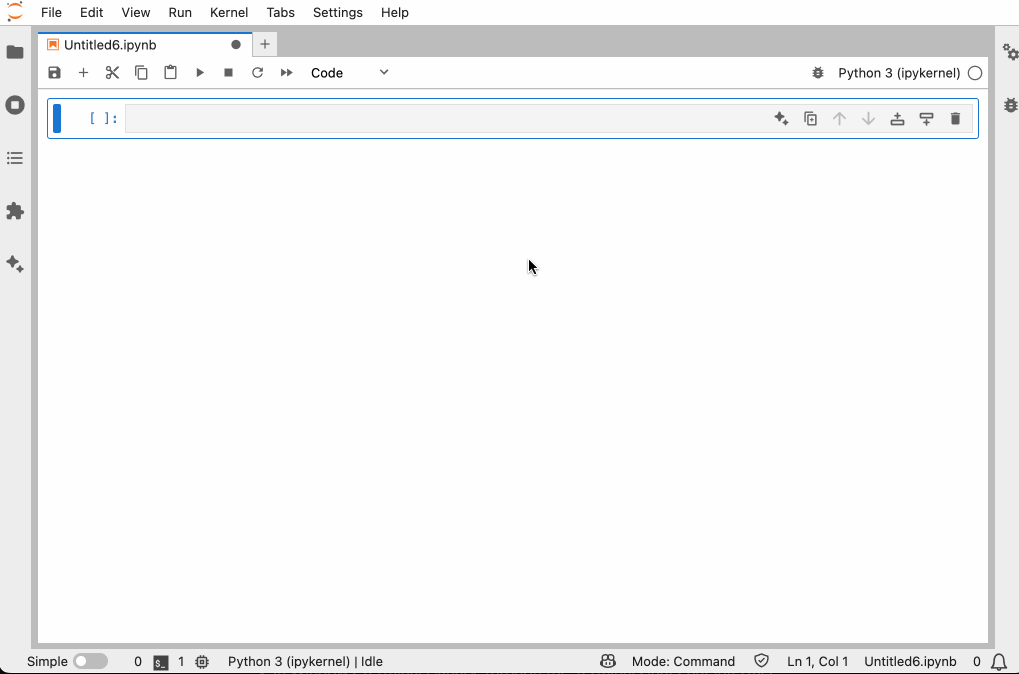Click the kernel status circle indicator
The width and height of the screenshot is (1019, 674).
point(975,72)
